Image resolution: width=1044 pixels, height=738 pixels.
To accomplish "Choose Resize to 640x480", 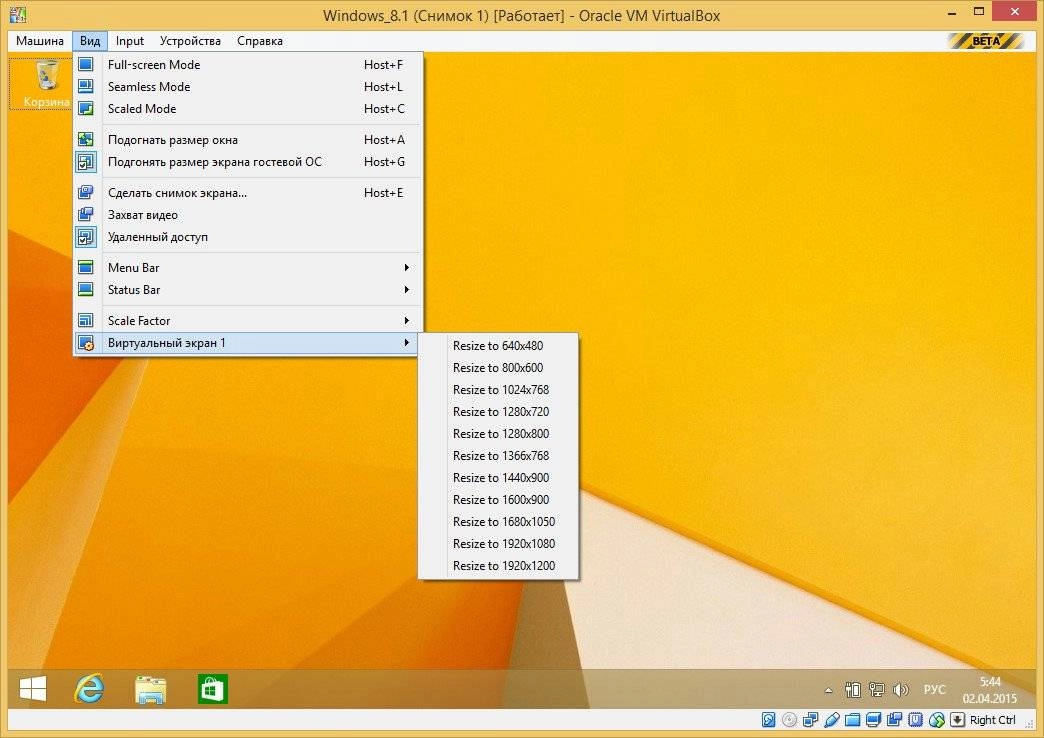I will tap(498, 346).
